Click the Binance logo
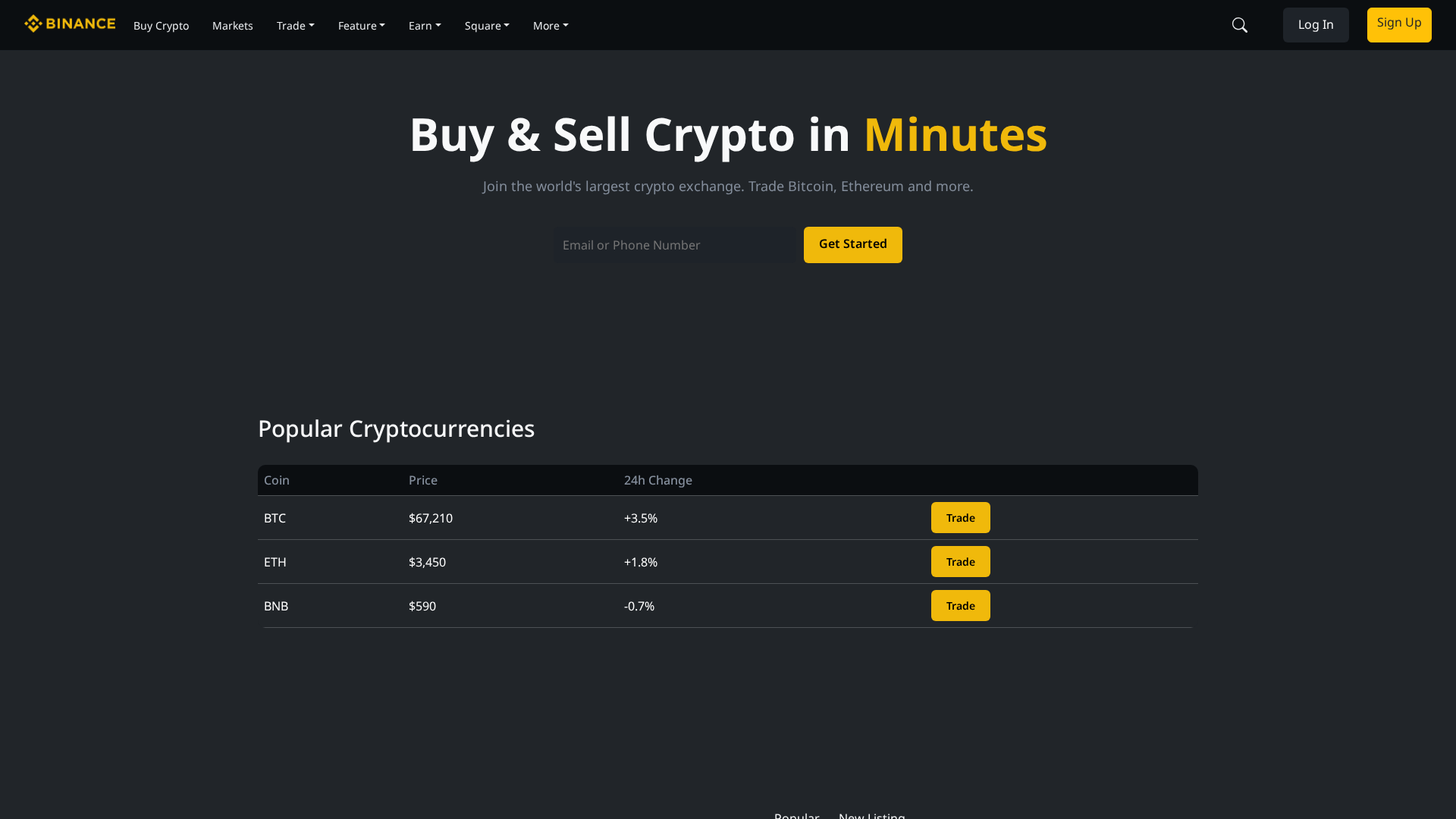Screen dimensions: 1456x819 (69, 24)
